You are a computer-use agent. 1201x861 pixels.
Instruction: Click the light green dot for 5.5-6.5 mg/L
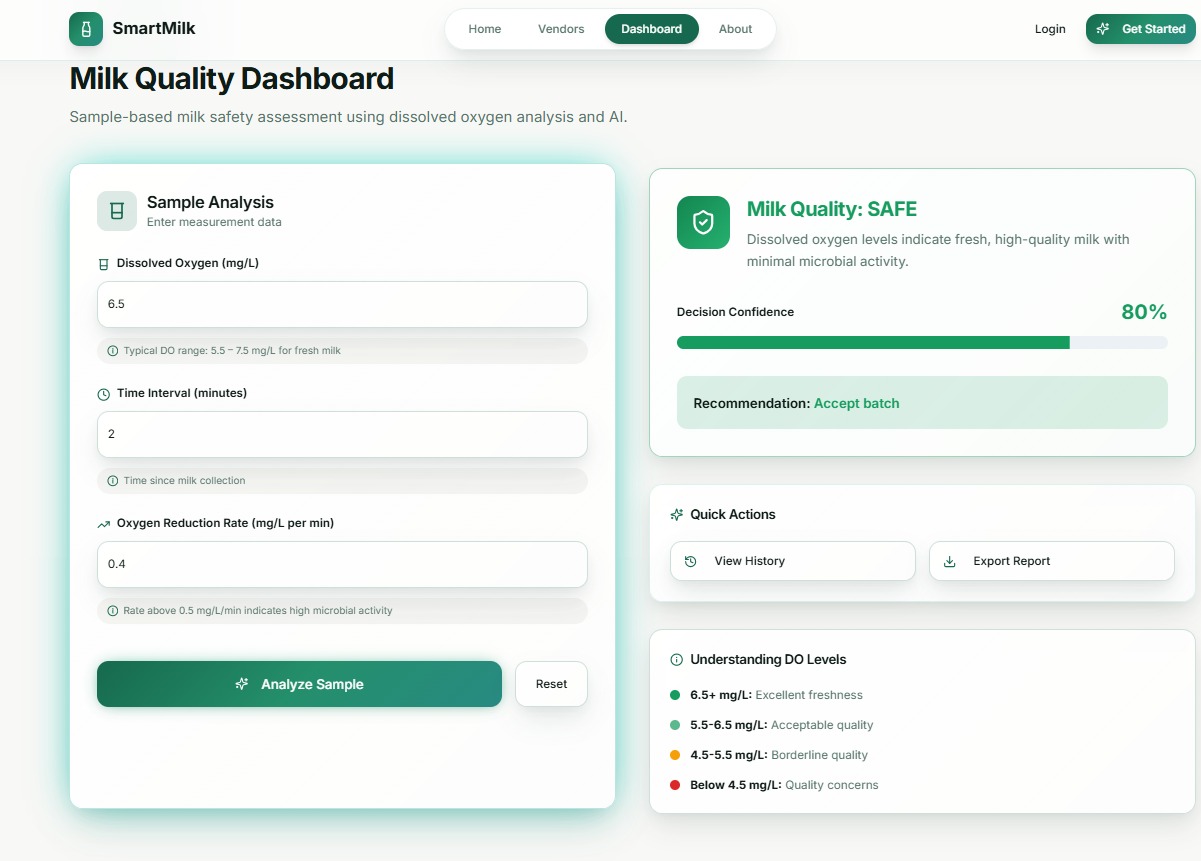pyautogui.click(x=675, y=725)
